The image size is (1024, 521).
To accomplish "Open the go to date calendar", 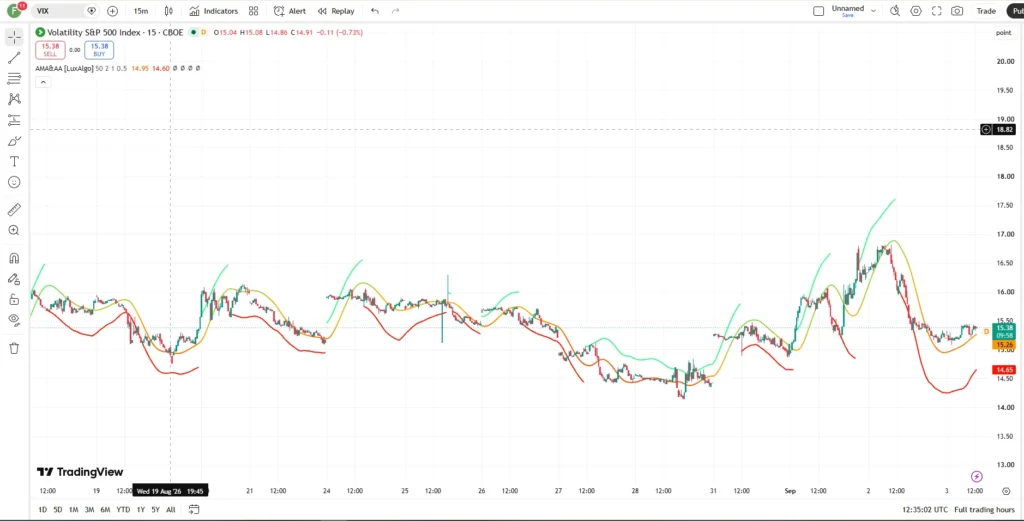I will 194,509.
